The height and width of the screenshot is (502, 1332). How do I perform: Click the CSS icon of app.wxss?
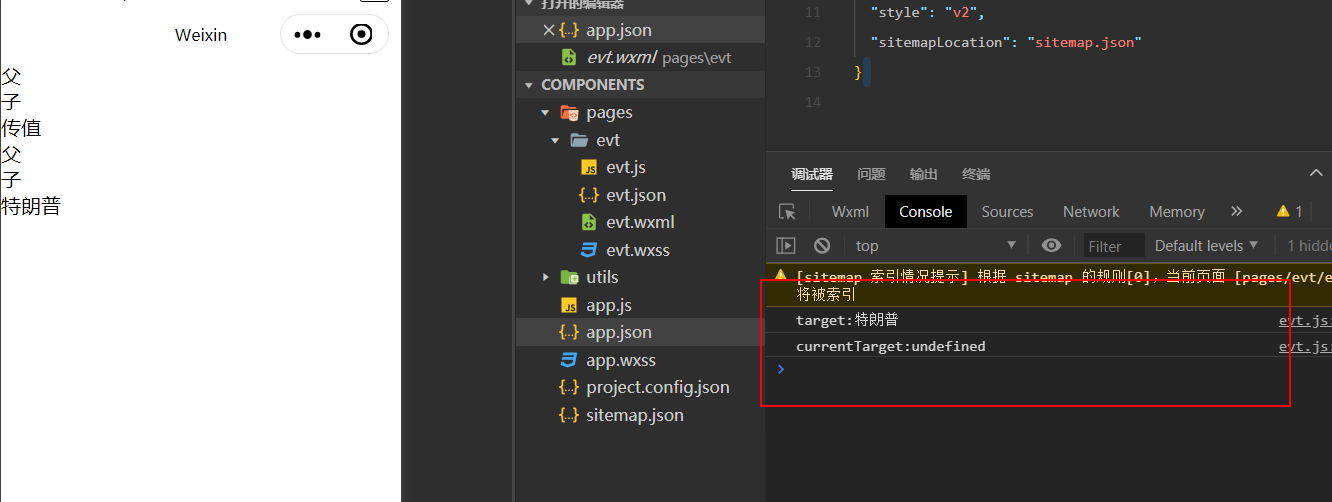click(569, 360)
